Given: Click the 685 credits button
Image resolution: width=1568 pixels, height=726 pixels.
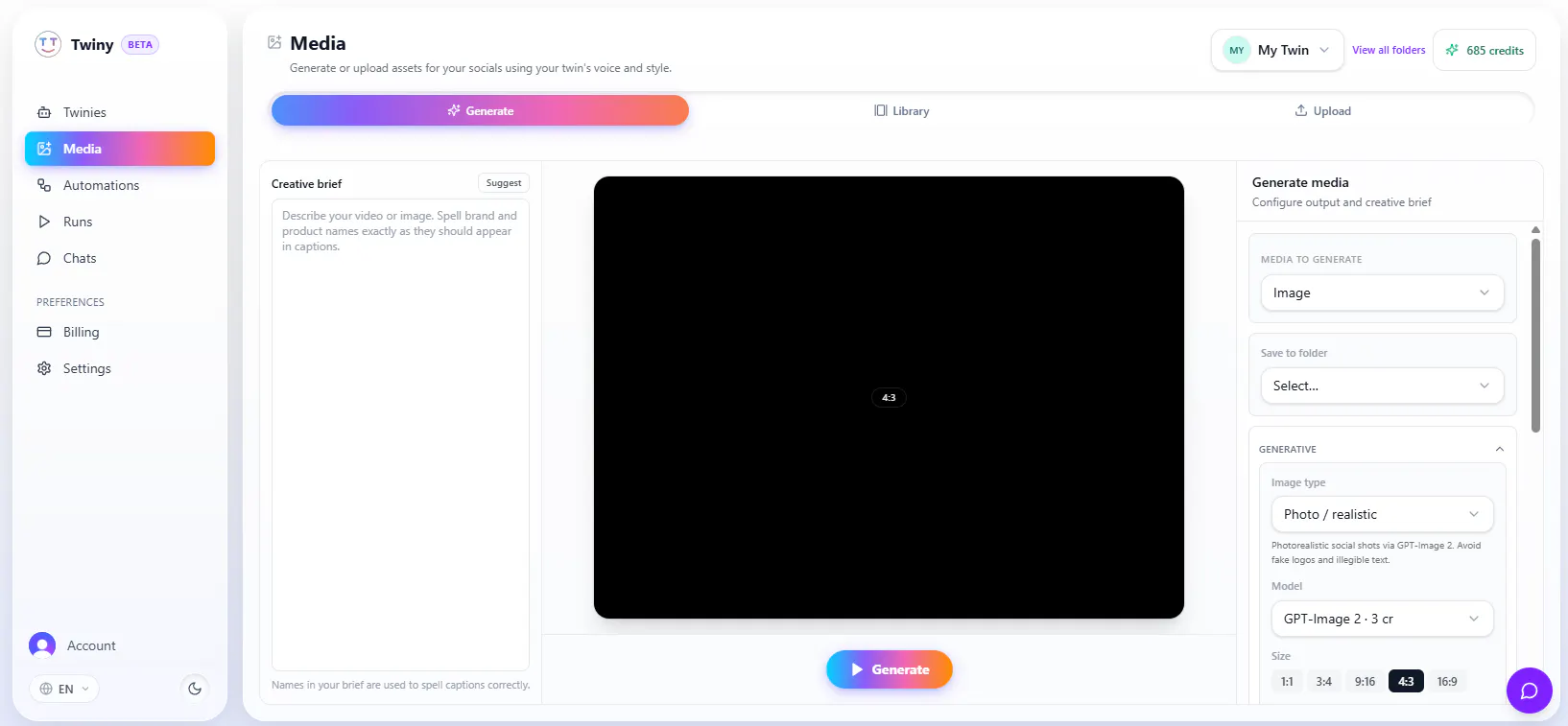Looking at the screenshot, I should (x=1485, y=50).
